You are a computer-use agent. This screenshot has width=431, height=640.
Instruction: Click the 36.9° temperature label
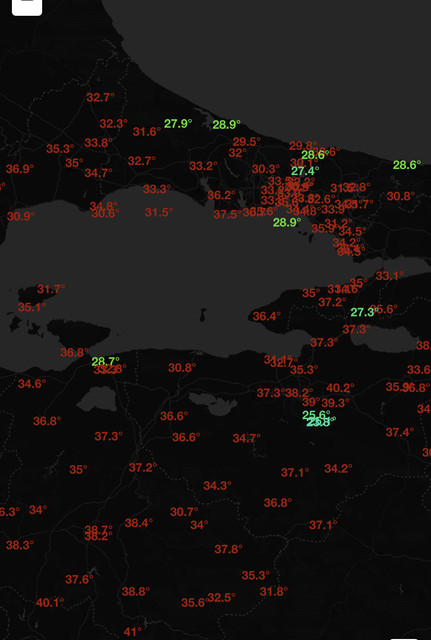tap(20, 169)
